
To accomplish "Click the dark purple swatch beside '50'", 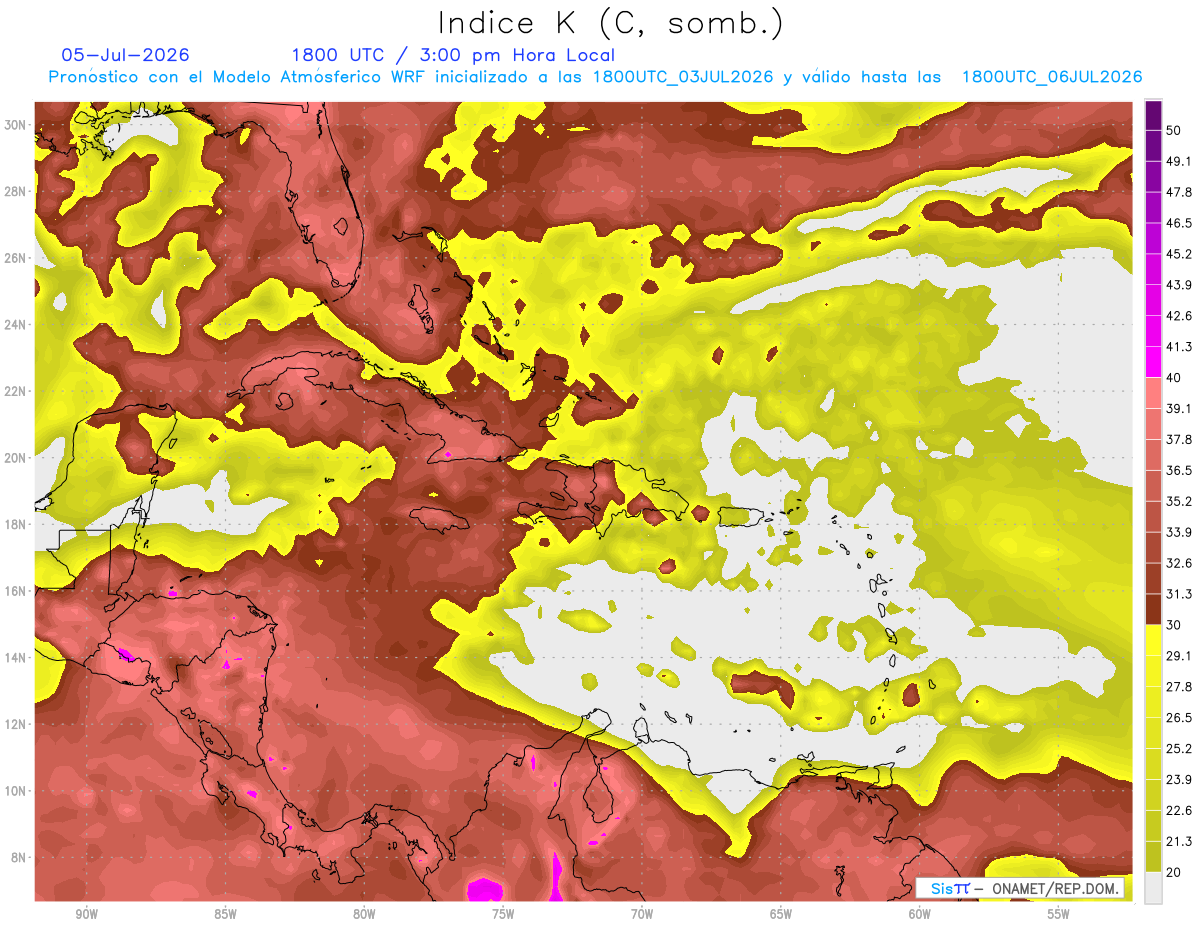I will tap(1153, 115).
